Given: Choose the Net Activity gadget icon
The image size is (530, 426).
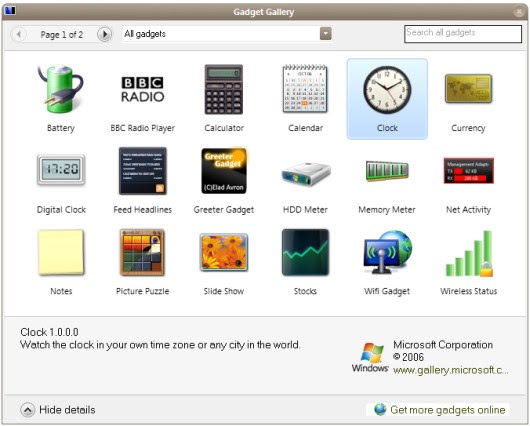Looking at the screenshot, I should tap(468, 170).
